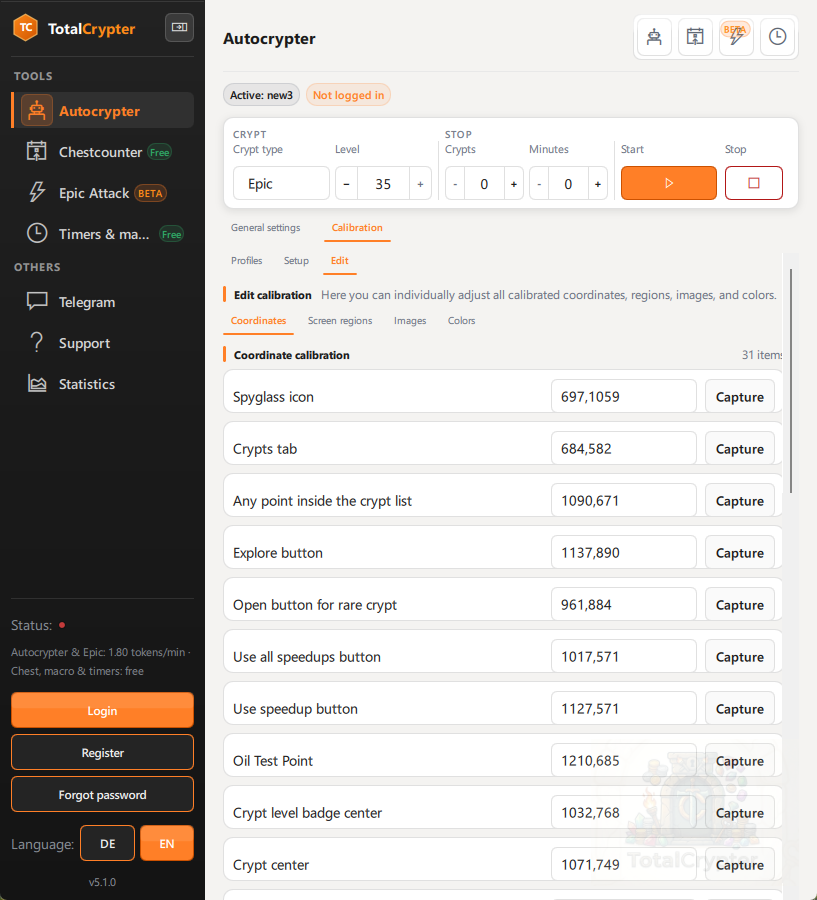
Task: Click the Active: new3 profile badge
Action: 261,95
